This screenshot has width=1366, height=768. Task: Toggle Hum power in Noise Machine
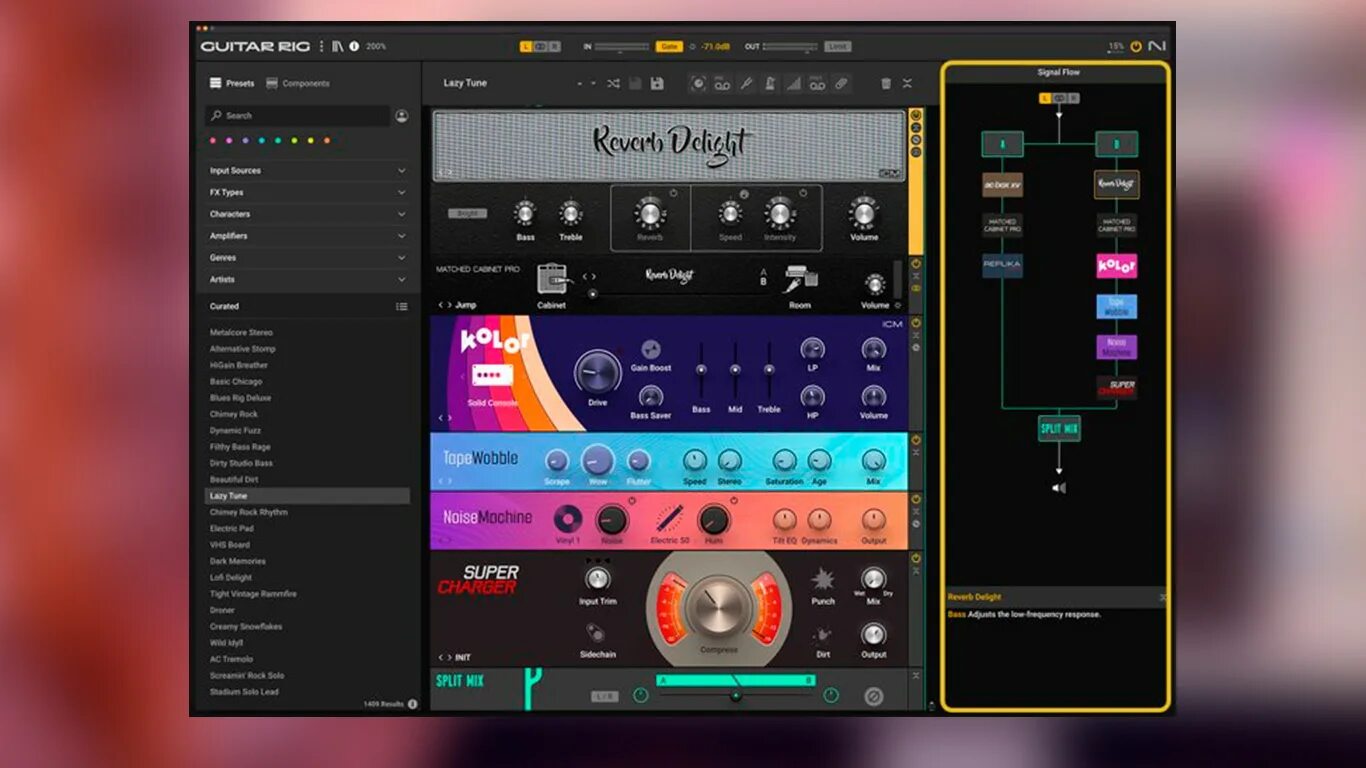pos(735,500)
